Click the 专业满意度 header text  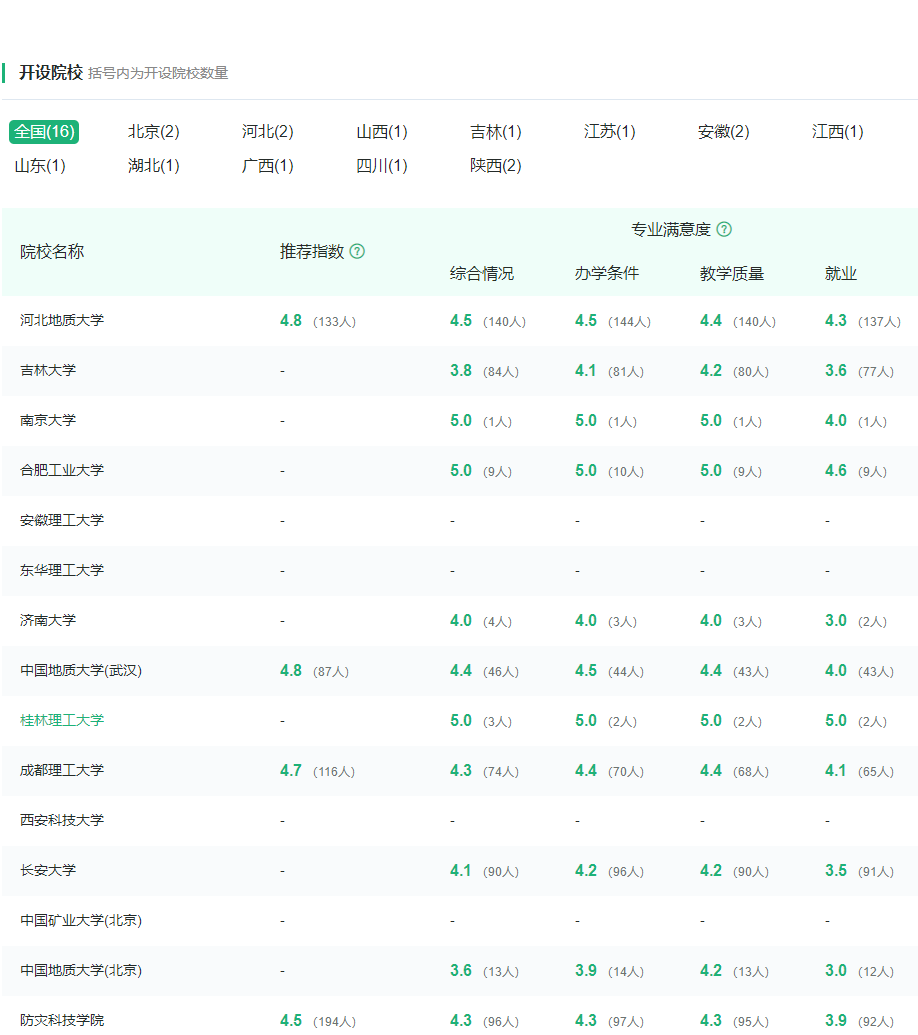coord(671,229)
